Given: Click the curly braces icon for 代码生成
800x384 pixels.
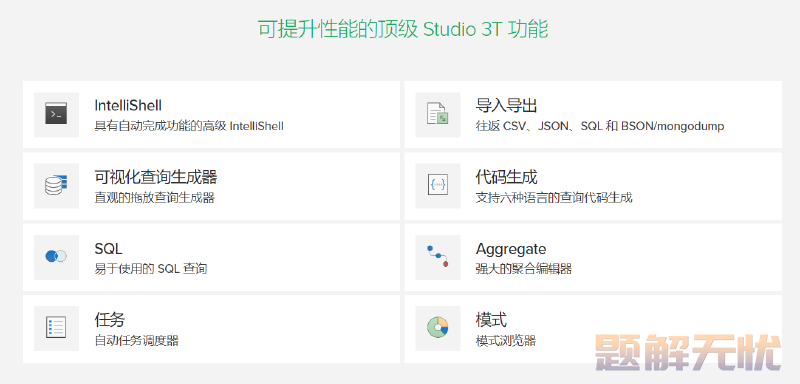Looking at the screenshot, I should (437, 185).
